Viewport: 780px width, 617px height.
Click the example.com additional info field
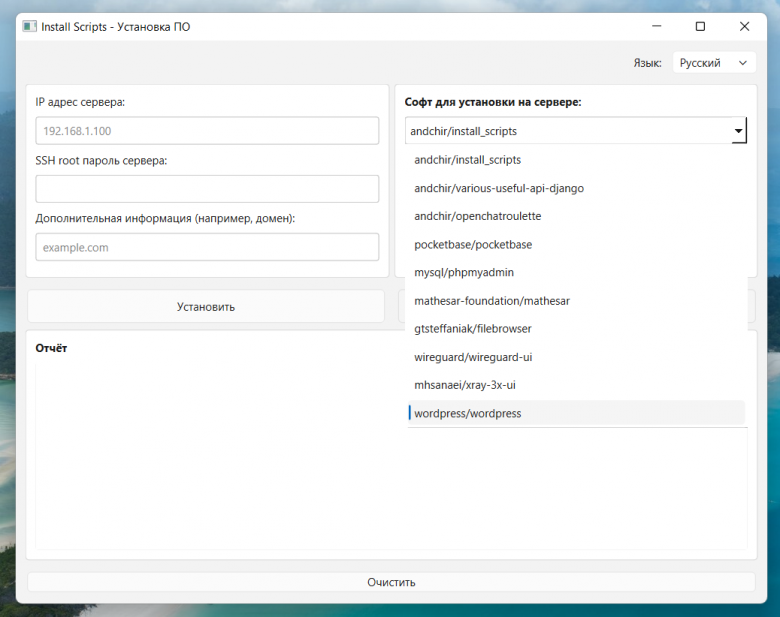tap(207, 247)
